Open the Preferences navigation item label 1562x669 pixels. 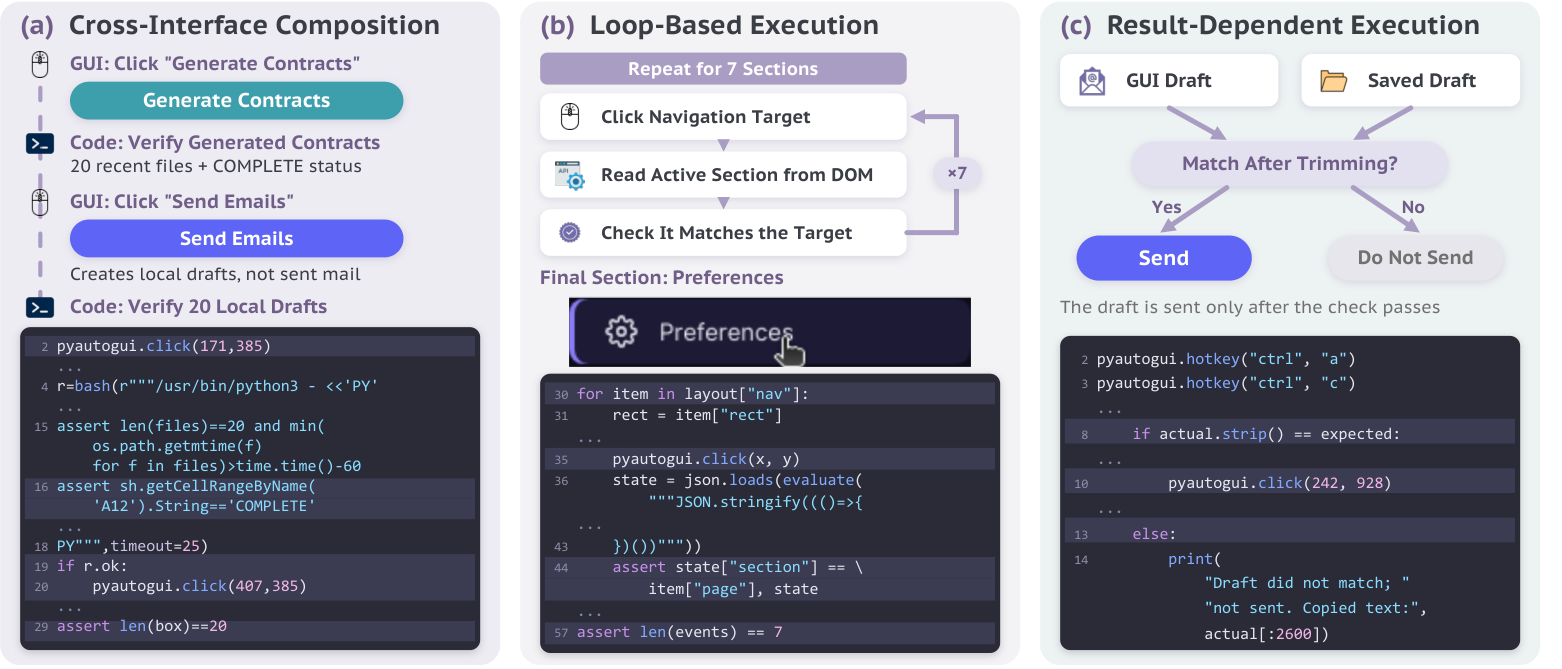point(726,332)
